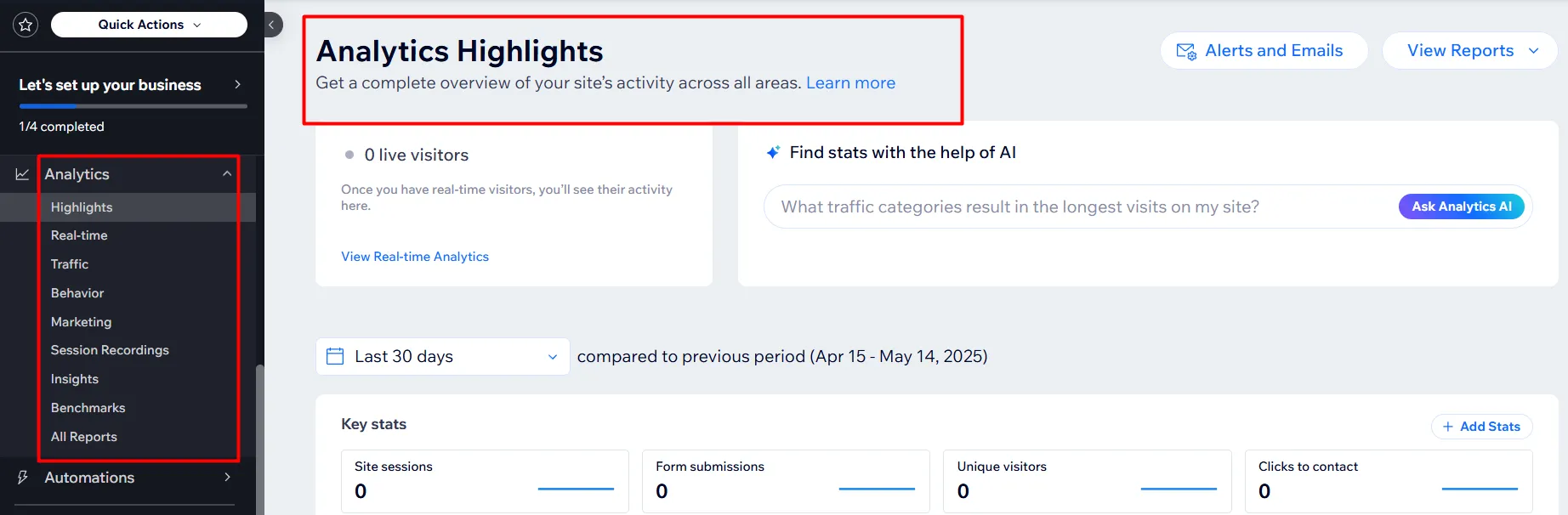Select Session Recordings in the sidebar
The width and height of the screenshot is (1568, 515).
click(x=110, y=350)
